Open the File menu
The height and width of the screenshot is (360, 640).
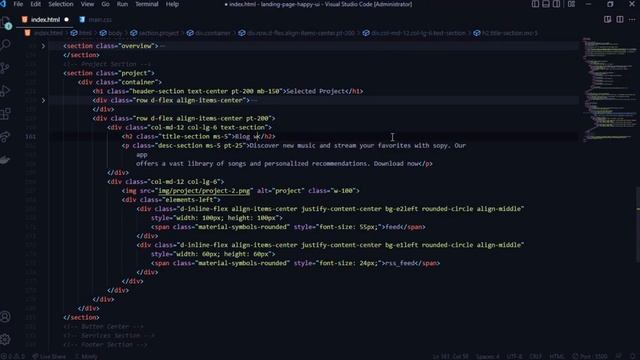pyautogui.click(x=18, y=4)
